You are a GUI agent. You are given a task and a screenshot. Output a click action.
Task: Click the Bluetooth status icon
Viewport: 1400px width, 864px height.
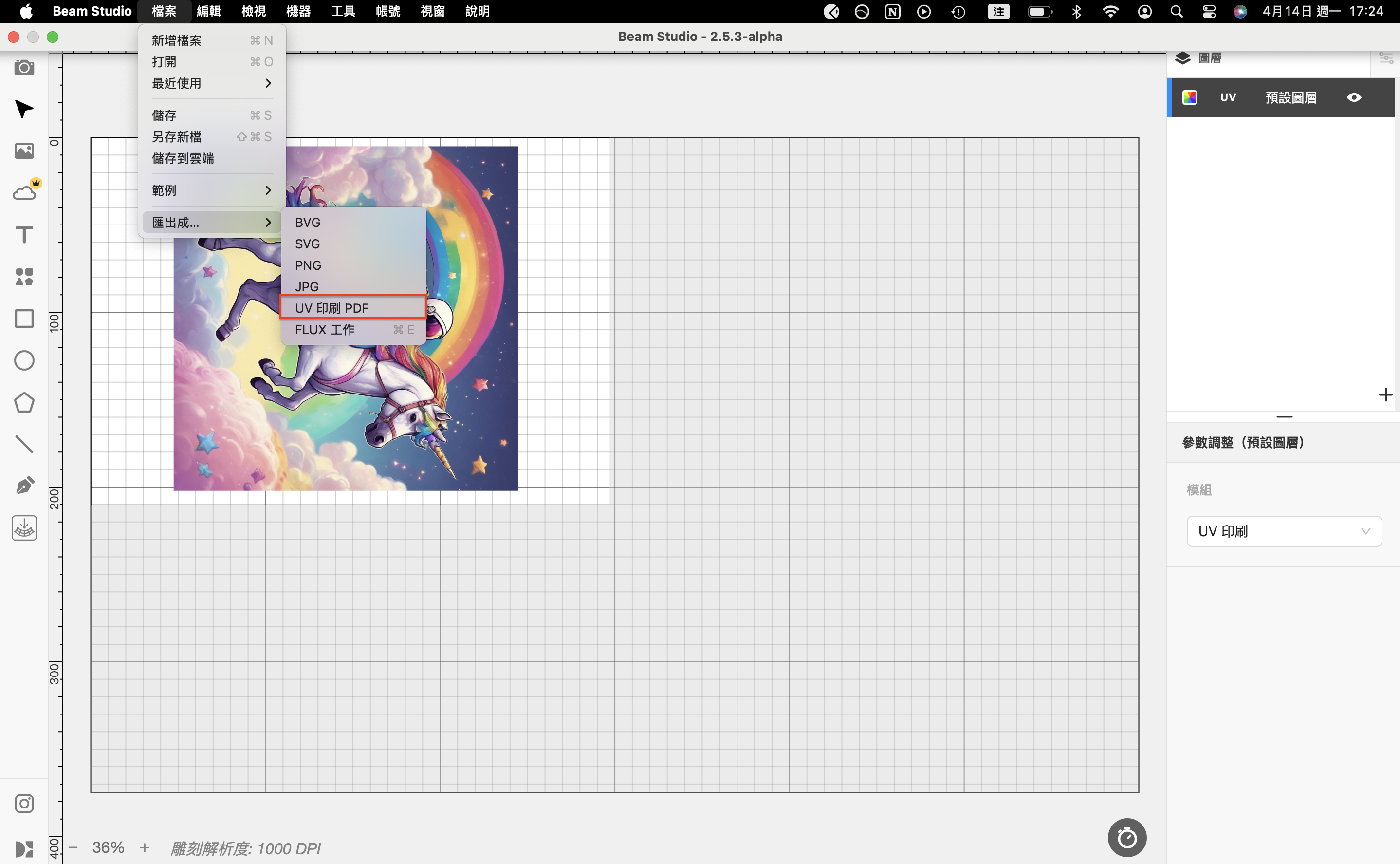[x=1076, y=11]
